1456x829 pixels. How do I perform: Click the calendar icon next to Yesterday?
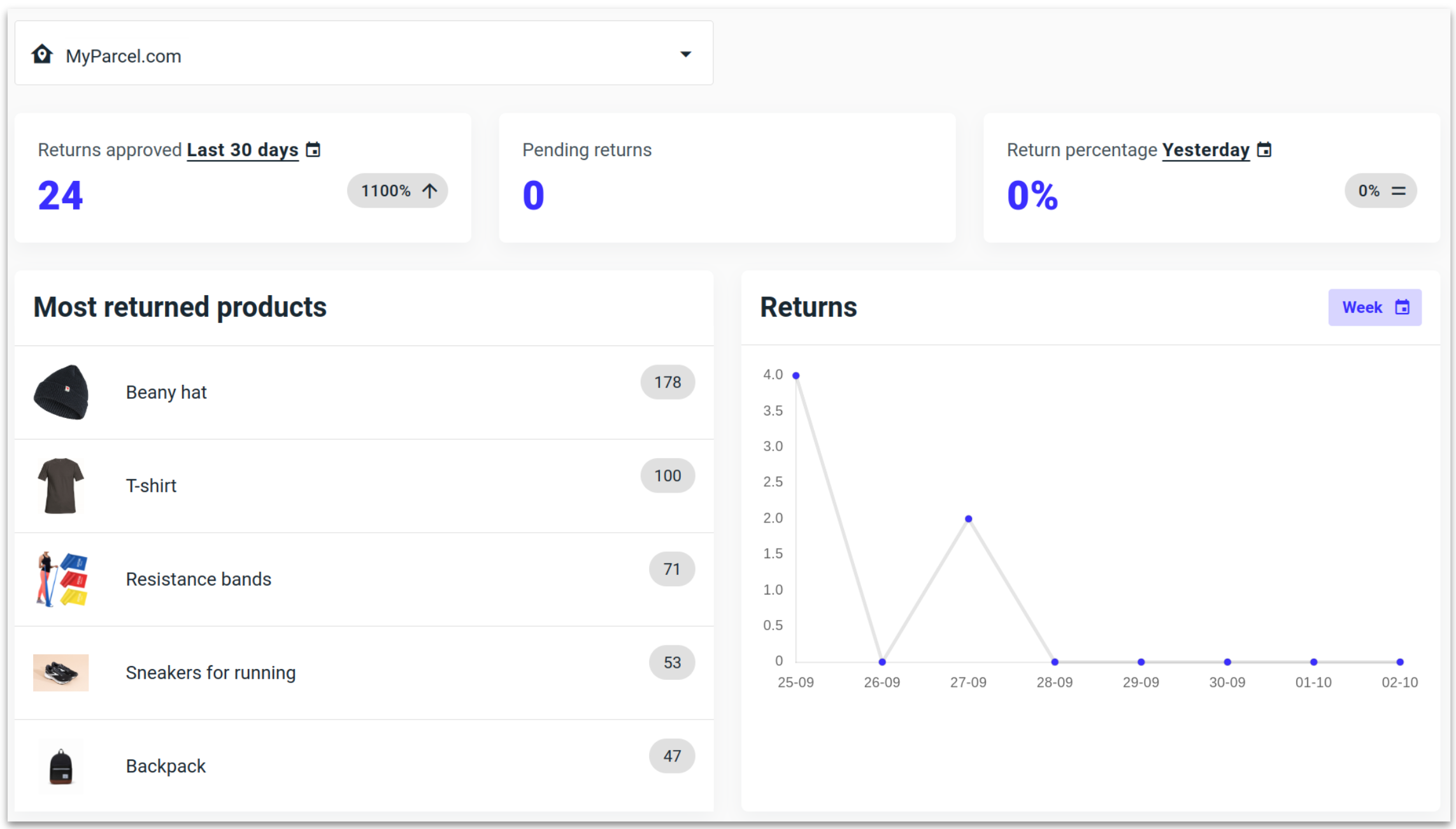click(x=1265, y=149)
